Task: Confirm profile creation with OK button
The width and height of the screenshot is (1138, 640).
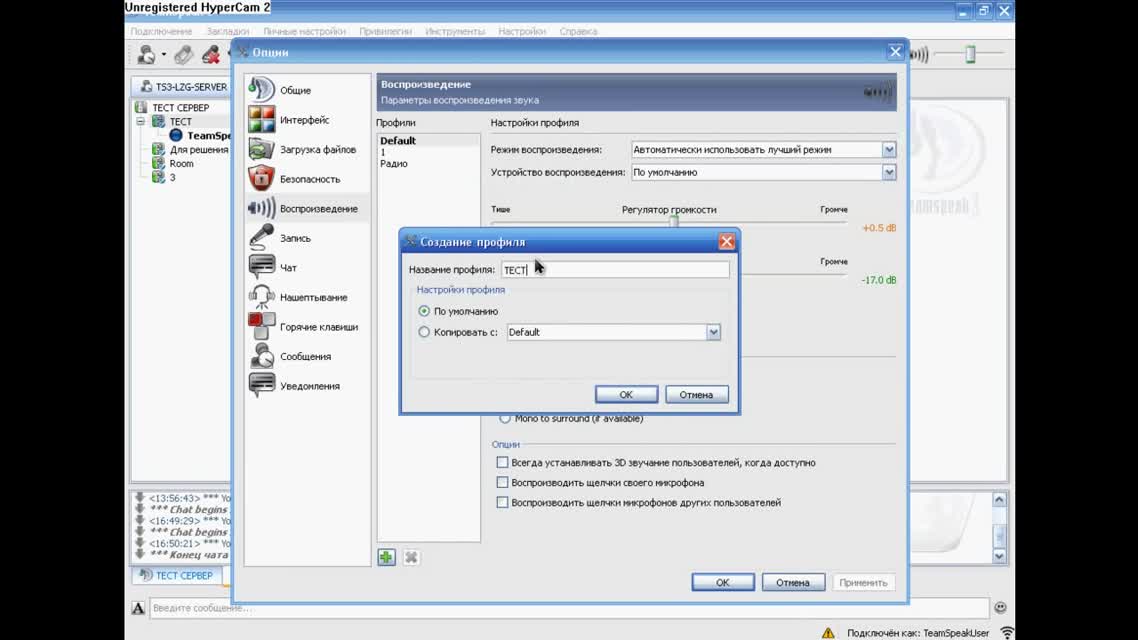Action: click(x=626, y=395)
